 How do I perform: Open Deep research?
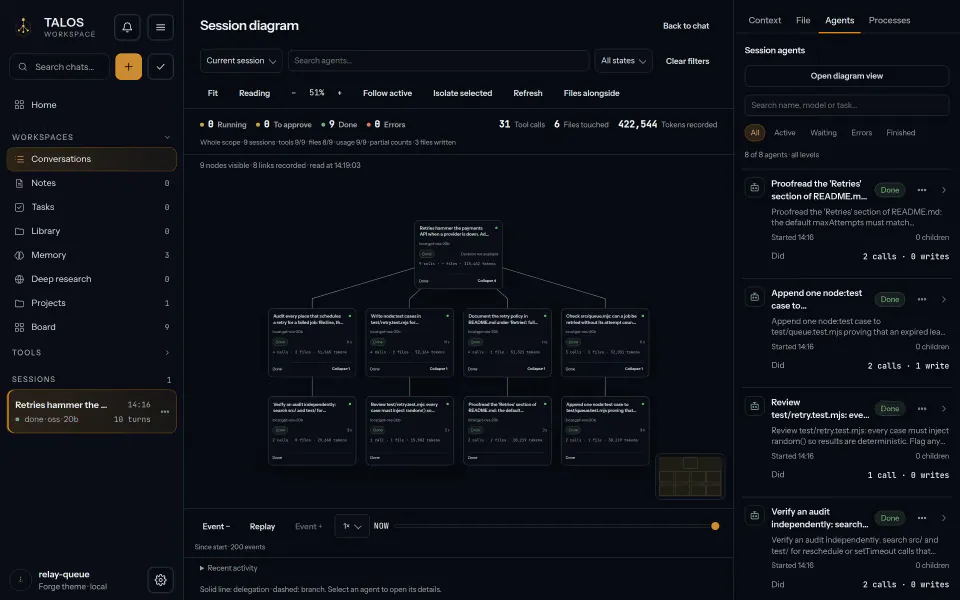[x=92, y=279]
